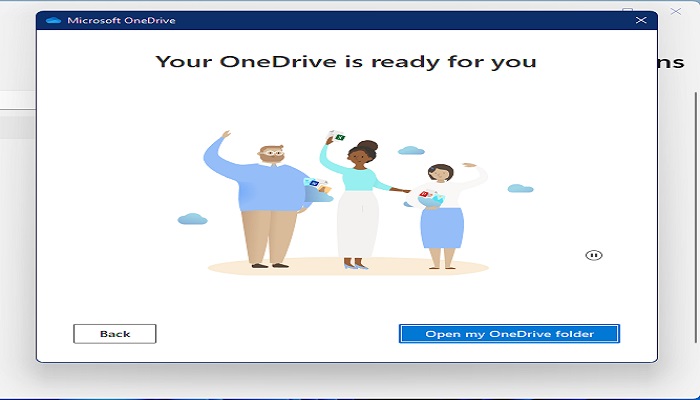Click the OneDrive cloud icon in title bar
The width and height of the screenshot is (700, 400).
tap(53, 20)
